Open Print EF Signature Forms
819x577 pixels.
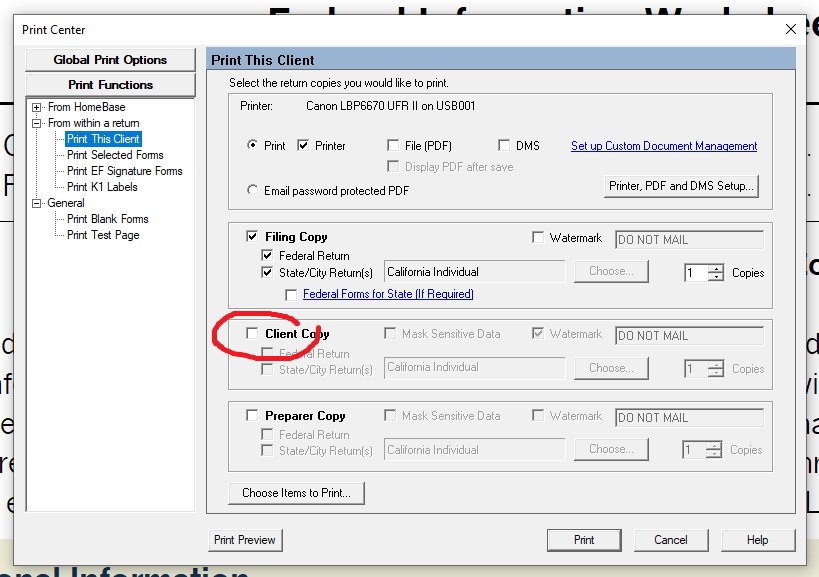(x=124, y=171)
